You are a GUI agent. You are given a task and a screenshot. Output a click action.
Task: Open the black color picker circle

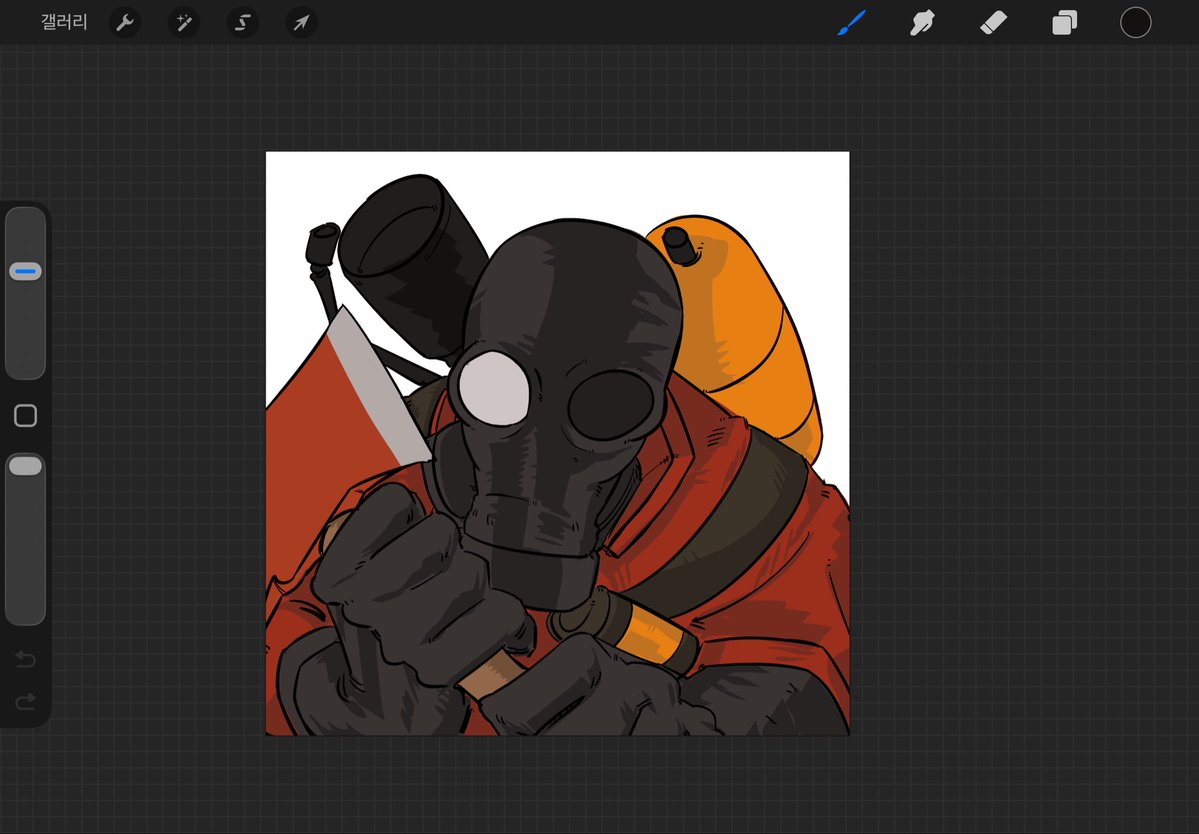1136,23
